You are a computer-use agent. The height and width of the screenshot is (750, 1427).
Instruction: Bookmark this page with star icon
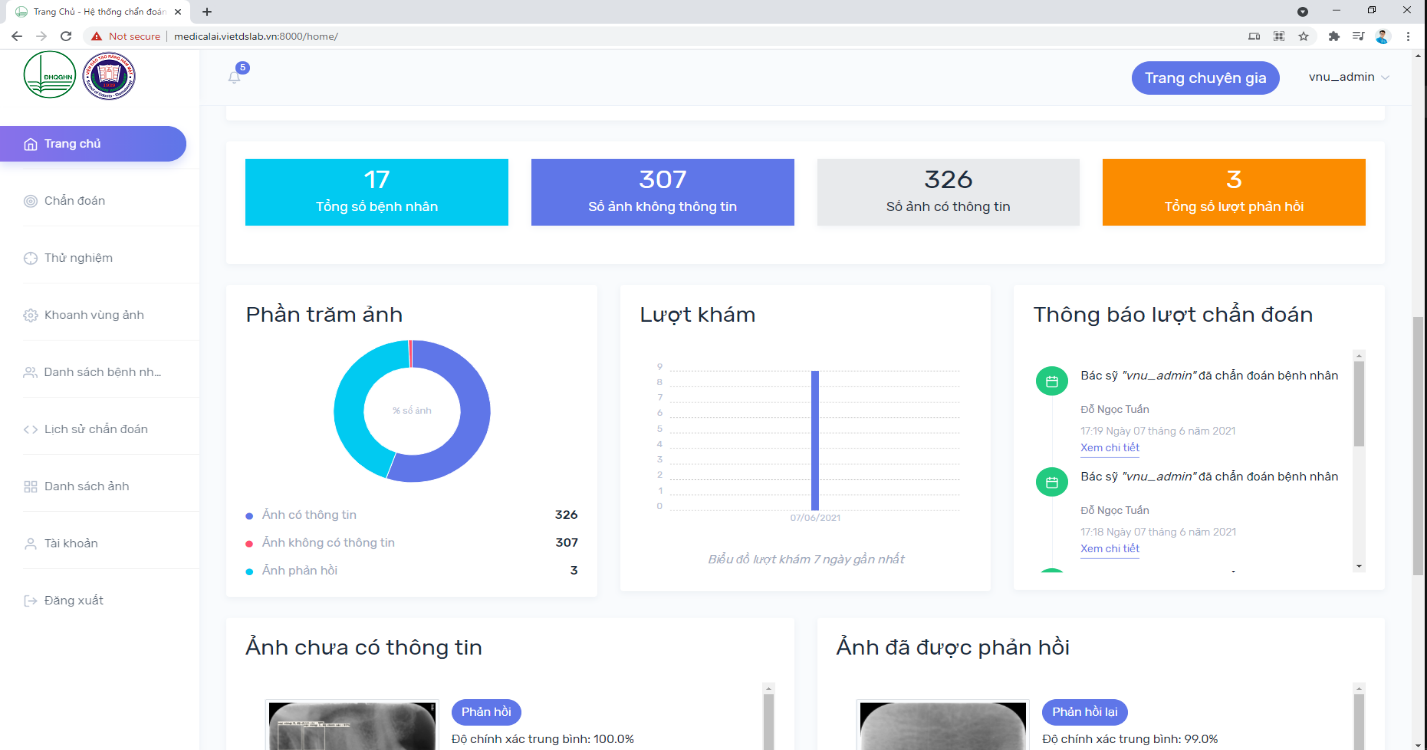tap(1304, 36)
